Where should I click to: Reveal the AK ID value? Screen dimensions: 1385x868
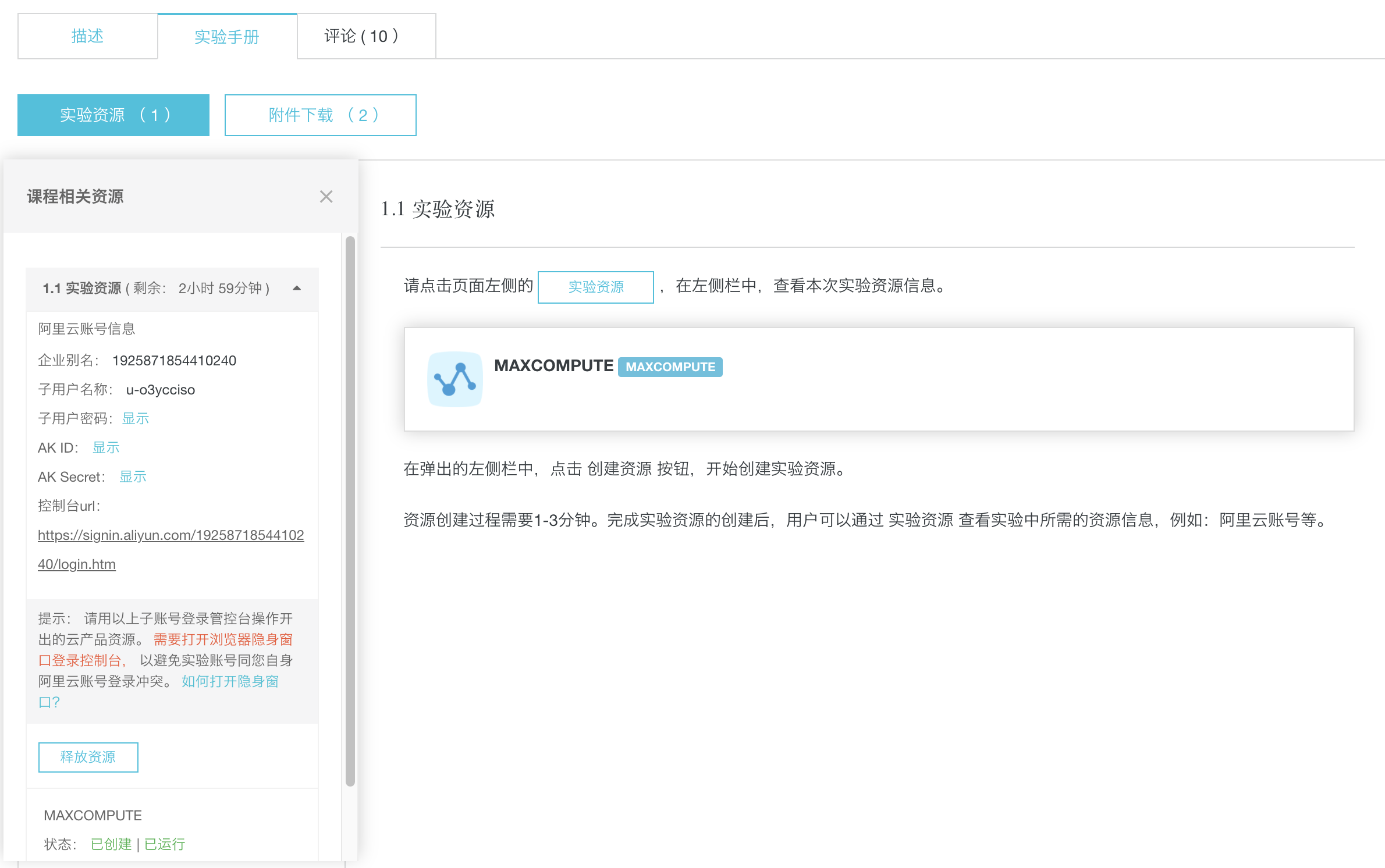coord(105,447)
